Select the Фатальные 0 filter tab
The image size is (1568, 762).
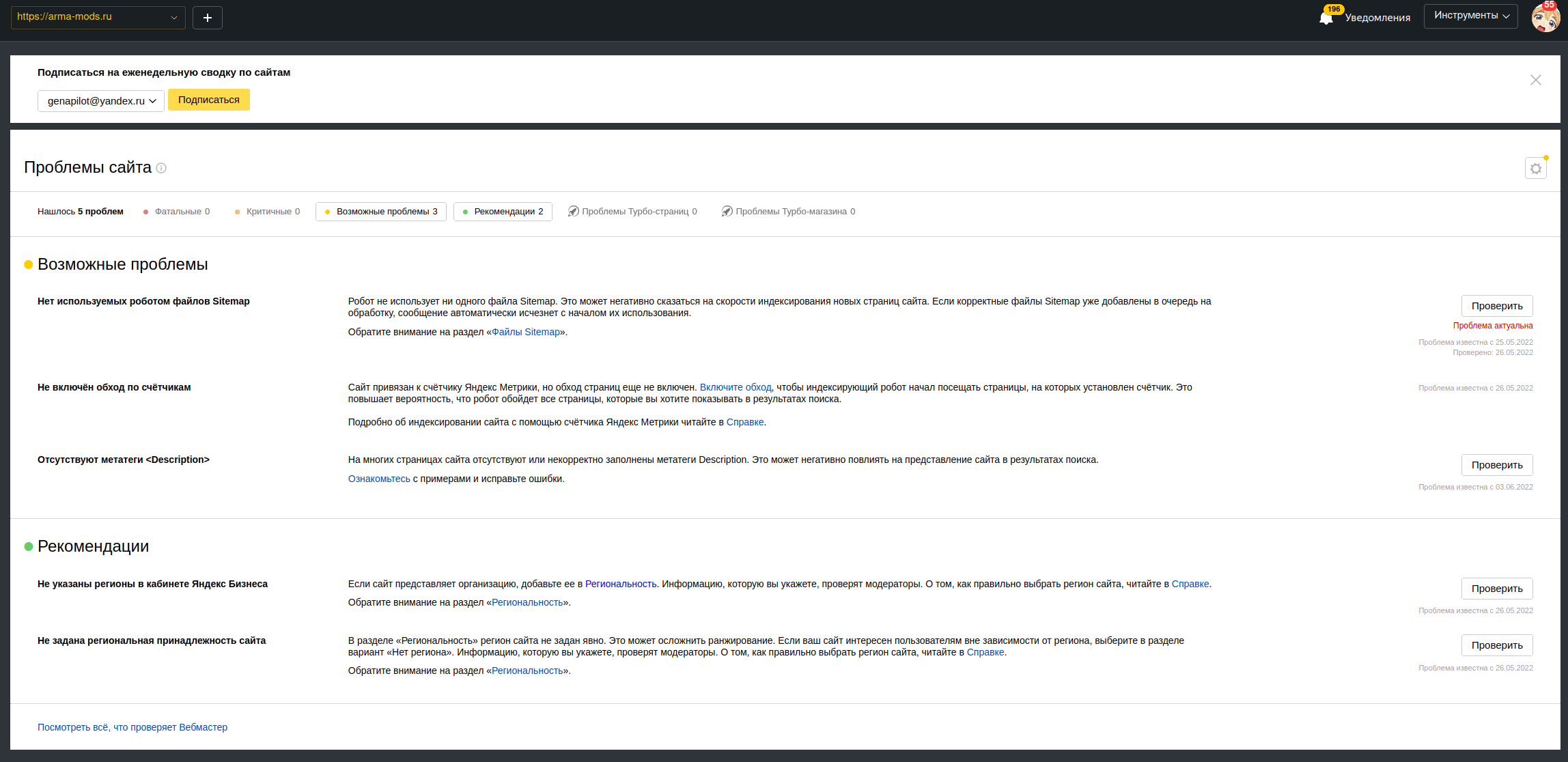[x=176, y=212]
